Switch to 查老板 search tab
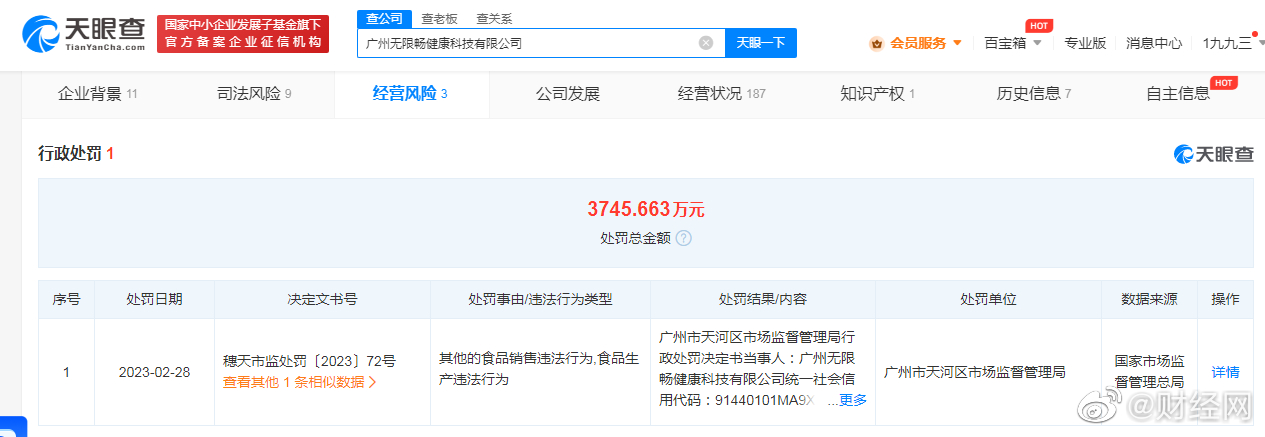1265x437 pixels. point(438,18)
